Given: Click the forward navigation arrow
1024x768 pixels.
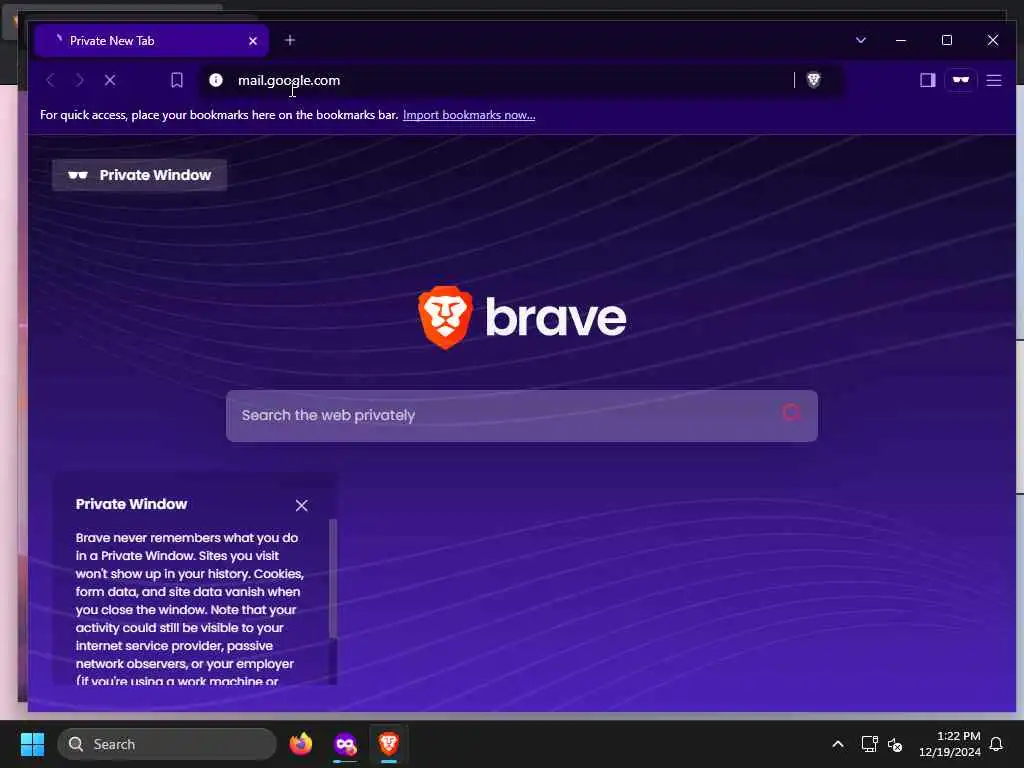Looking at the screenshot, I should click(x=80, y=80).
